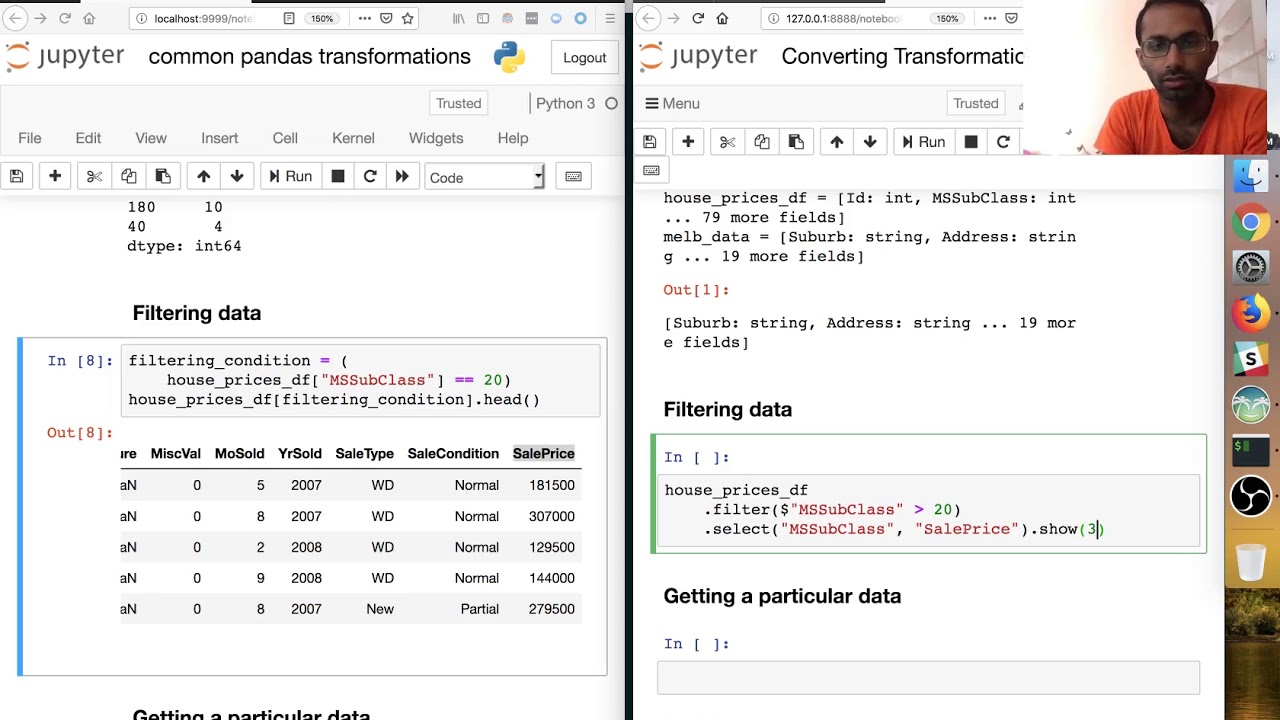1280x720 pixels.
Task: Open the Insert menu
Action: point(220,138)
